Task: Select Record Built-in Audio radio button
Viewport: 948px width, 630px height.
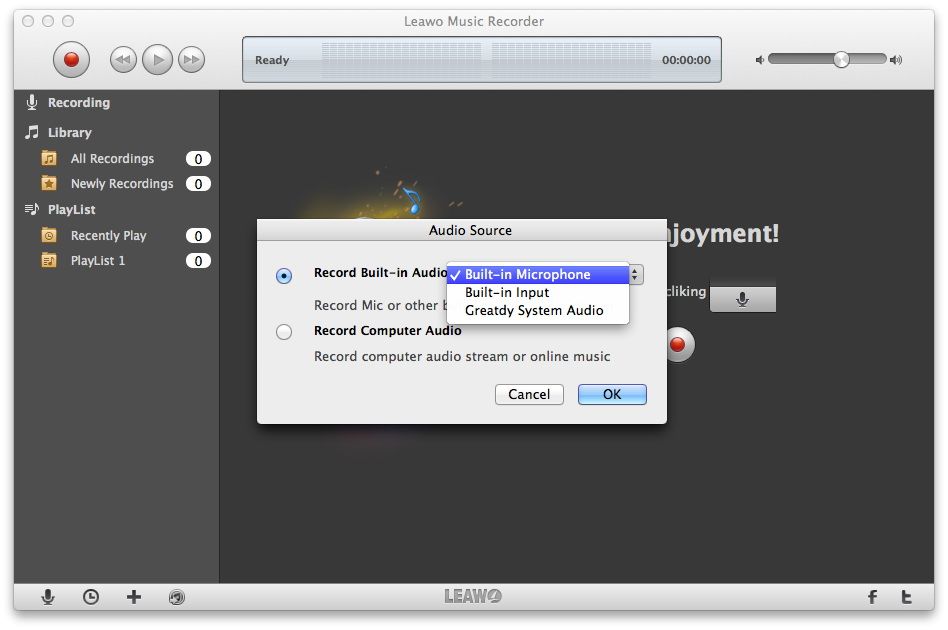Action: 284,276
